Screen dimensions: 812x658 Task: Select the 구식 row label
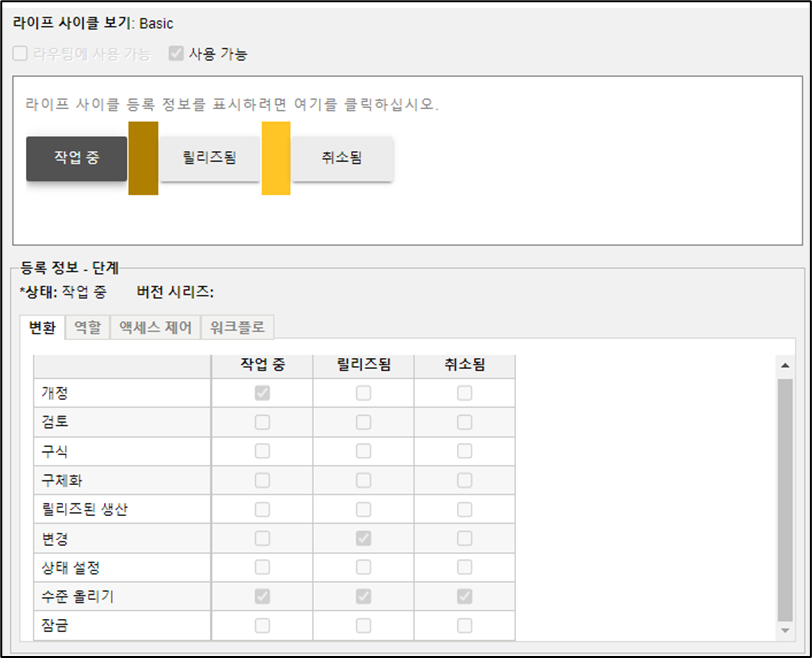(x=55, y=451)
